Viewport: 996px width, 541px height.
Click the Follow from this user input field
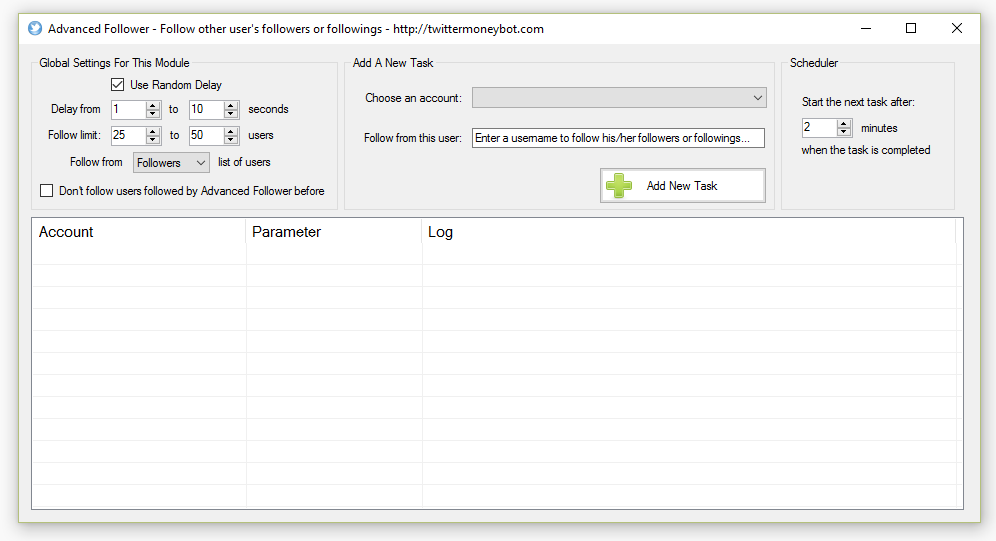(x=618, y=138)
